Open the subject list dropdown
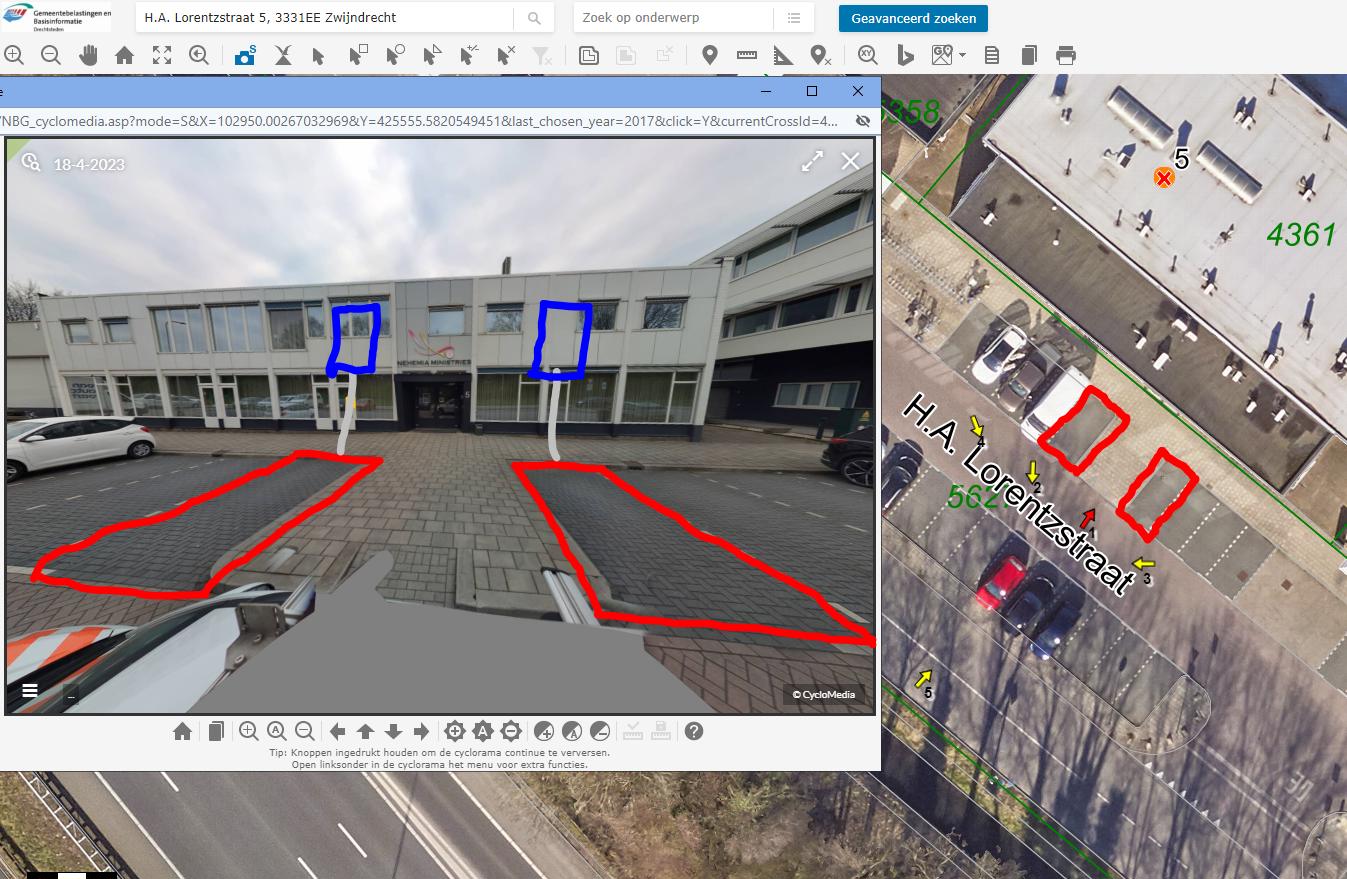The width and height of the screenshot is (1347, 879). tap(793, 18)
